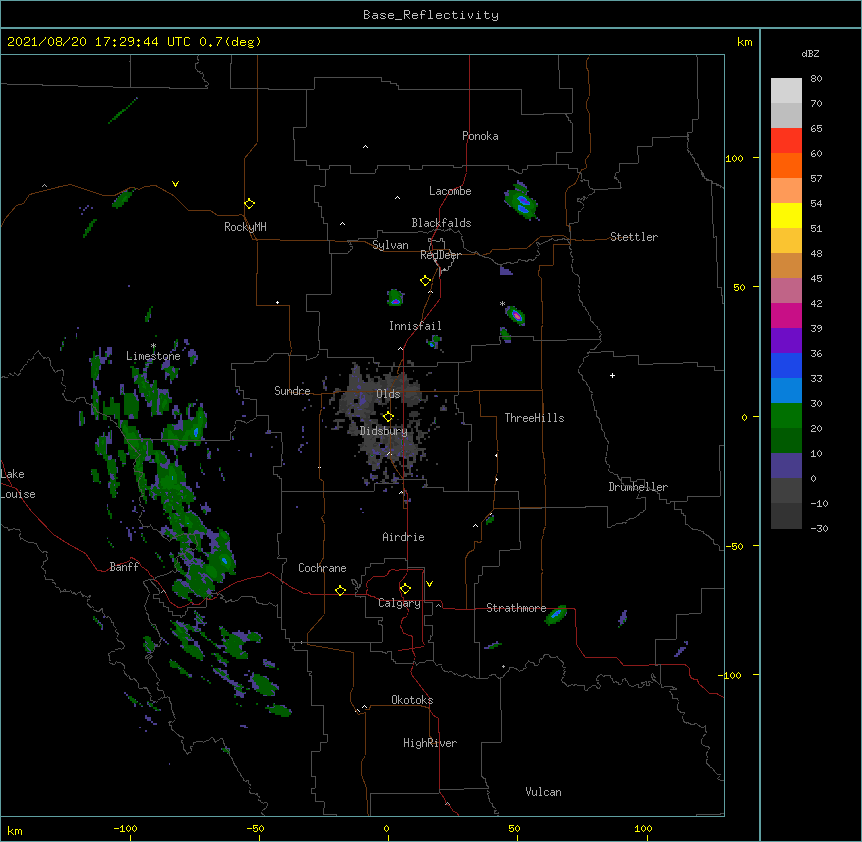Click the 100 tick label on the right axis
The width and height of the screenshot is (862, 842).
pos(734,158)
